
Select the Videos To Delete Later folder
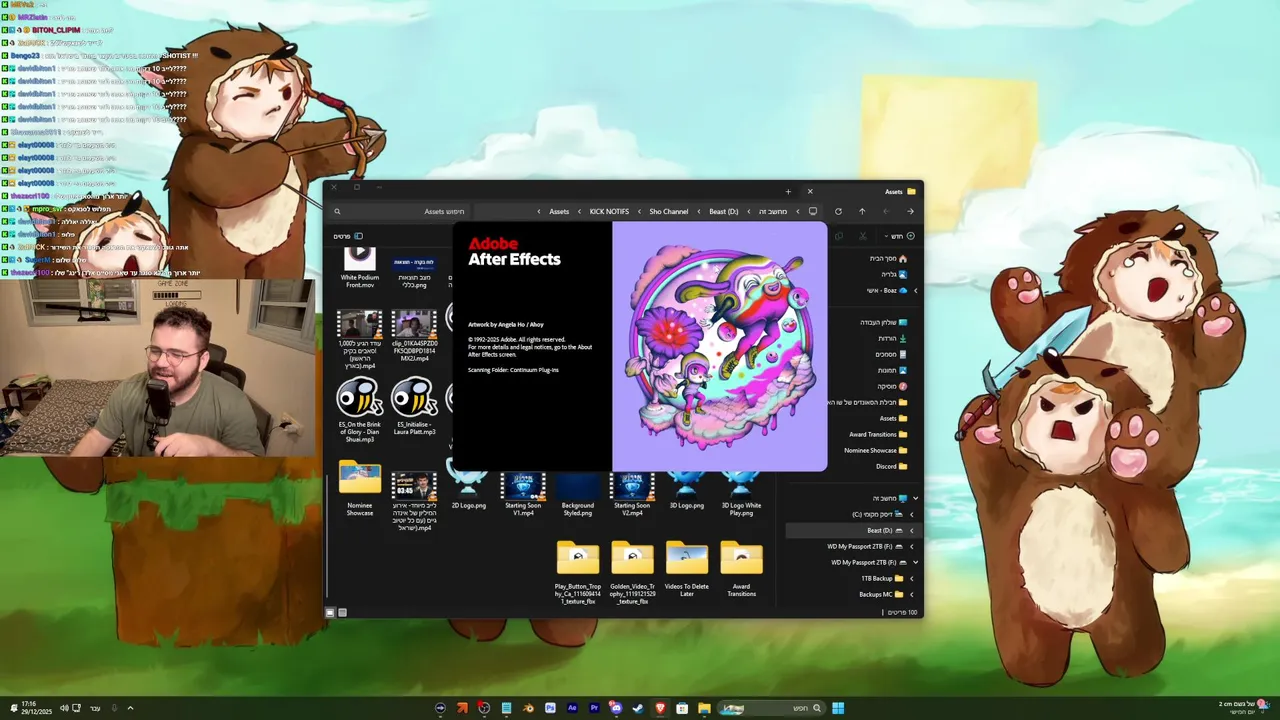(687, 570)
